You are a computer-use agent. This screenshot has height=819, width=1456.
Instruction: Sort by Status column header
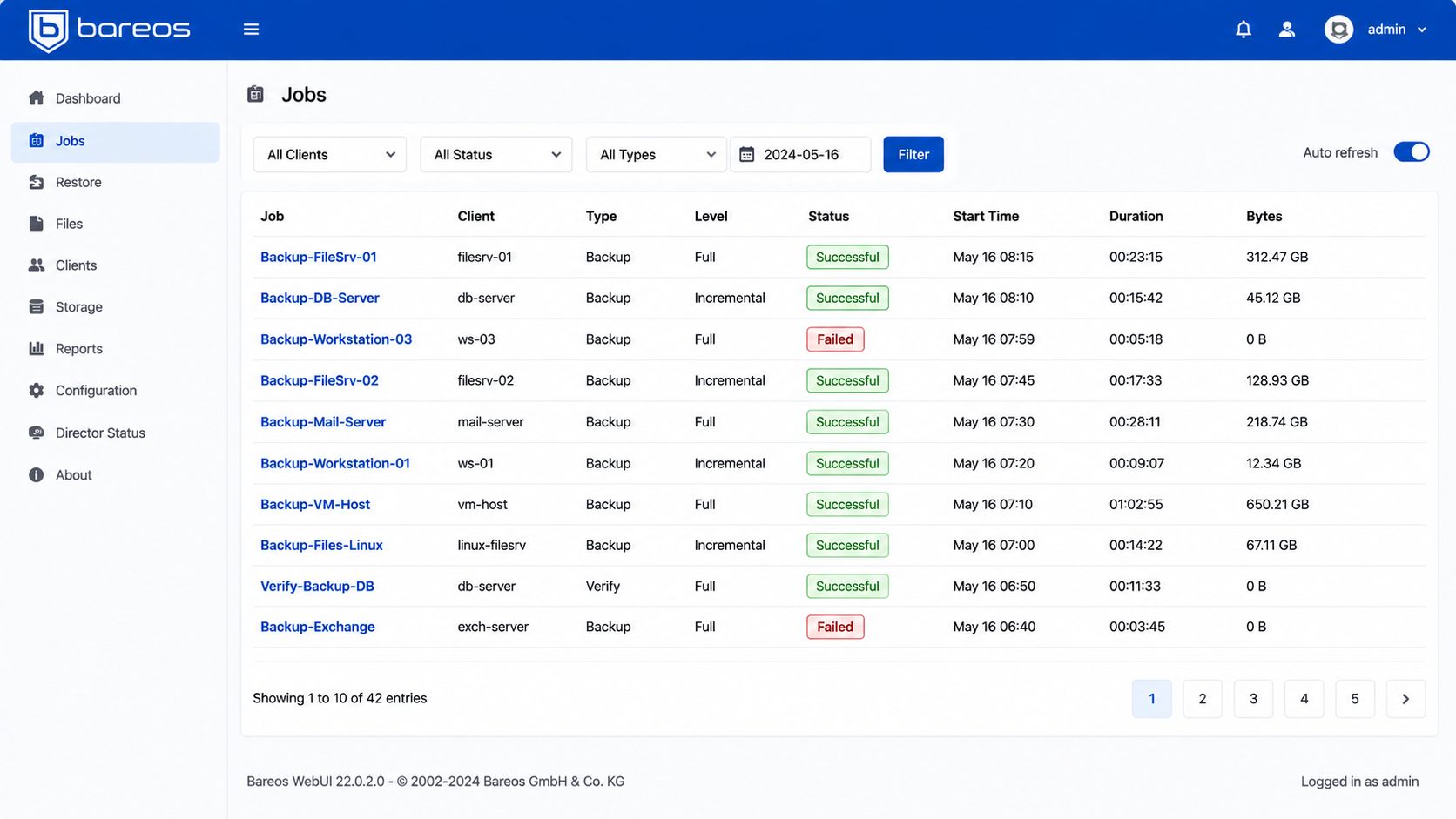pyautogui.click(x=828, y=216)
